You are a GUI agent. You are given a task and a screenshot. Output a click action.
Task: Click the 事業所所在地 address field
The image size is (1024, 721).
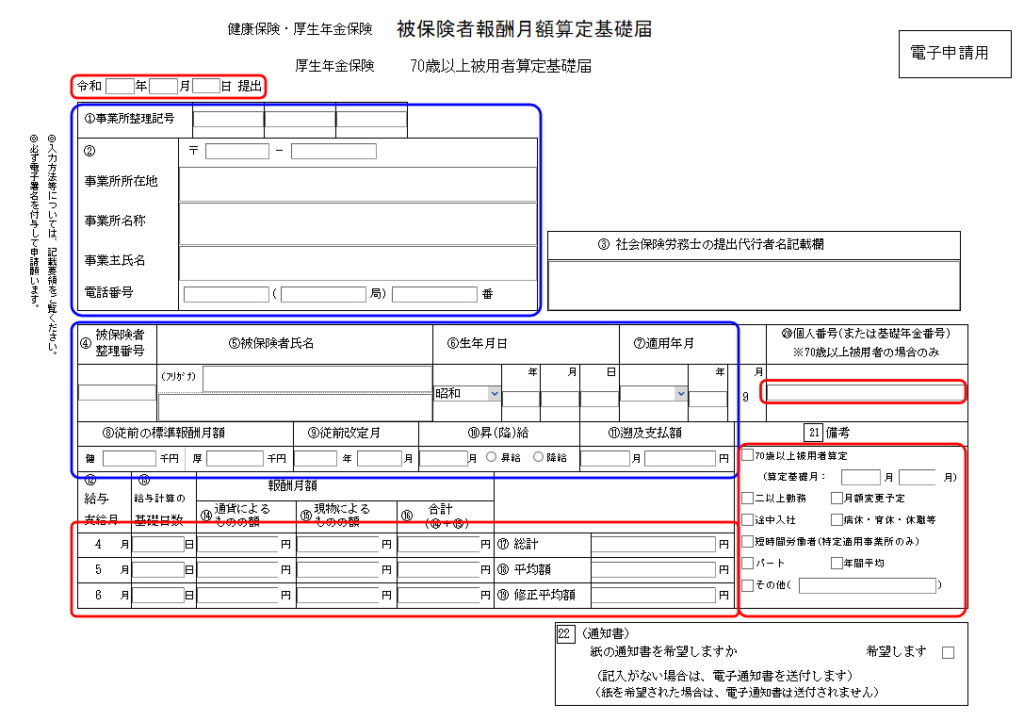tap(357, 184)
